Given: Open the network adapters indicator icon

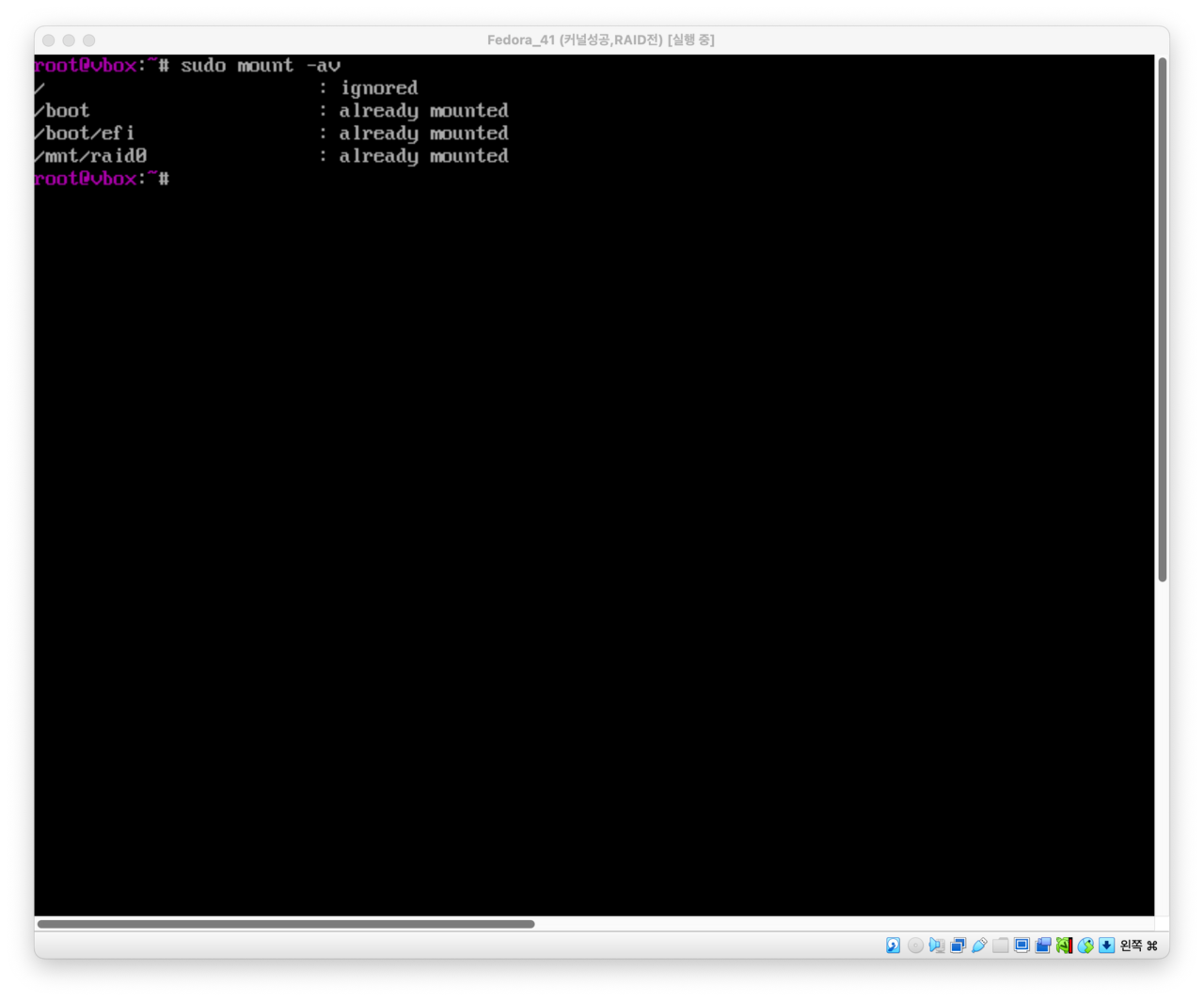Looking at the screenshot, I should [958, 945].
